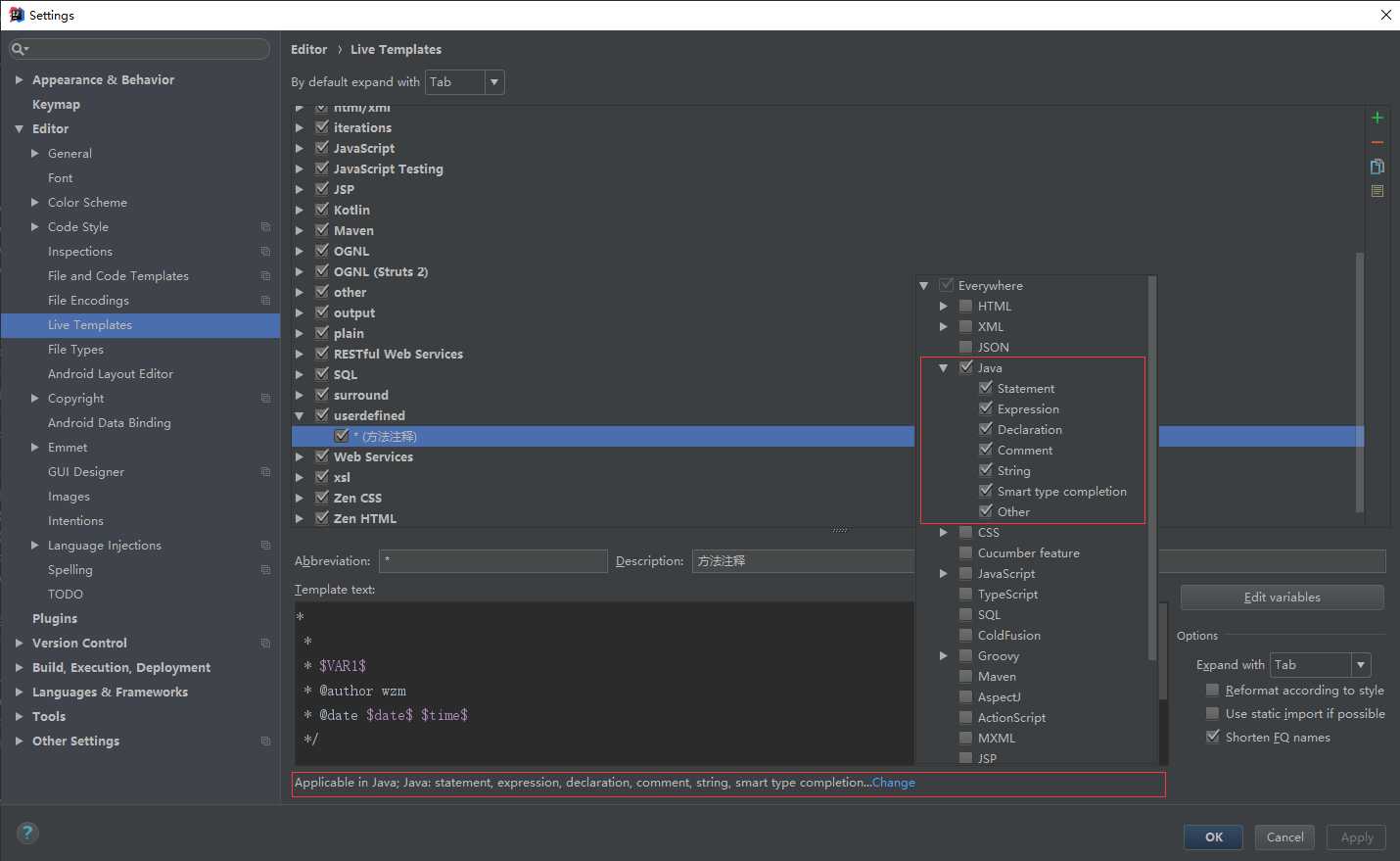Click project-level icon beside Code Style
This screenshot has width=1400, height=861.
tap(265, 227)
